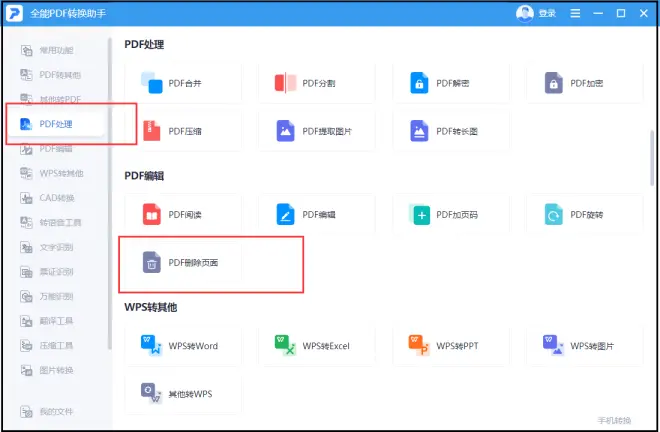This screenshot has height=432, width=660.
Task: Select PDF处理 in the sidebar
Action: pos(56,124)
